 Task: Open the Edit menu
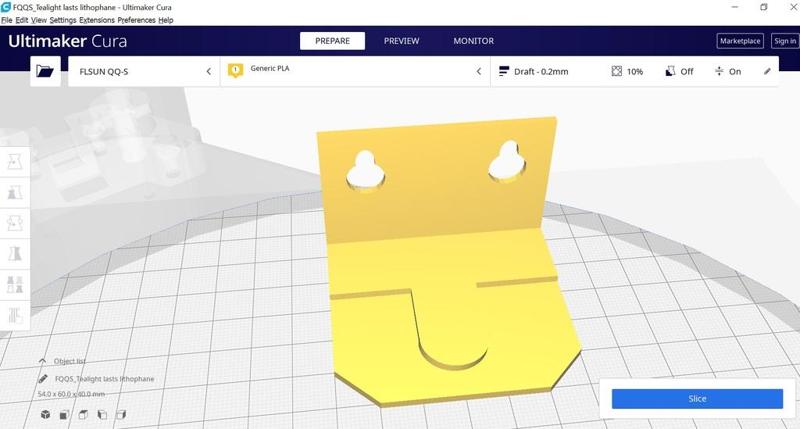click(22, 20)
